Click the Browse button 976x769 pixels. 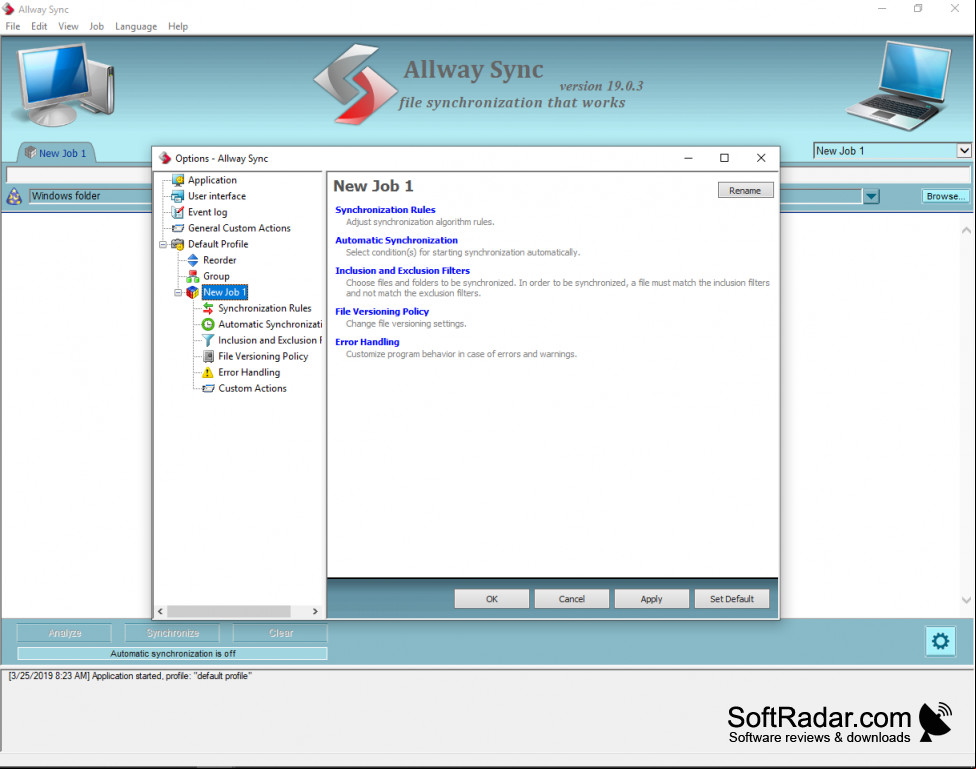pyautogui.click(x=946, y=196)
